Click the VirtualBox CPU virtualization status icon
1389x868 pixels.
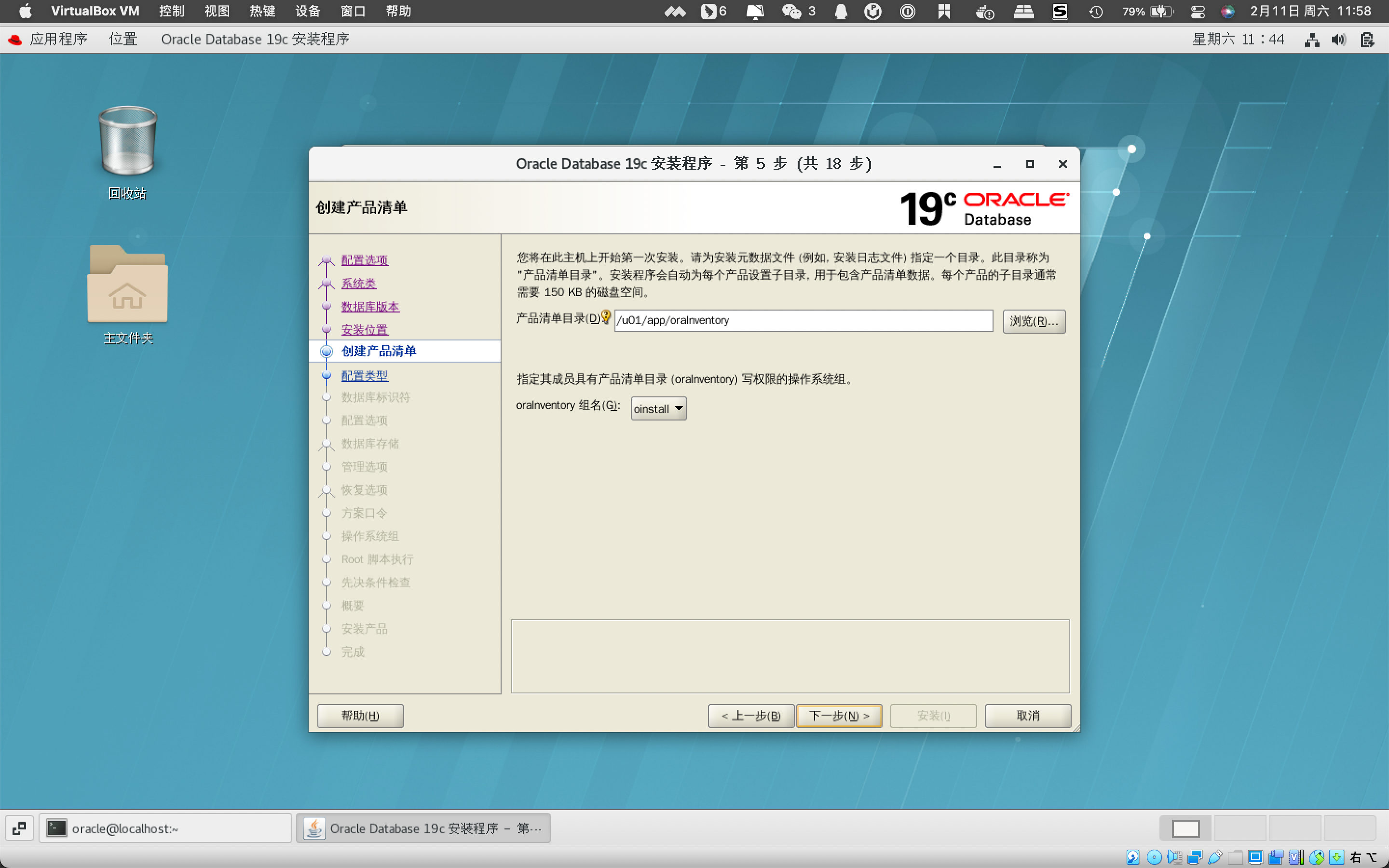coord(1296,857)
